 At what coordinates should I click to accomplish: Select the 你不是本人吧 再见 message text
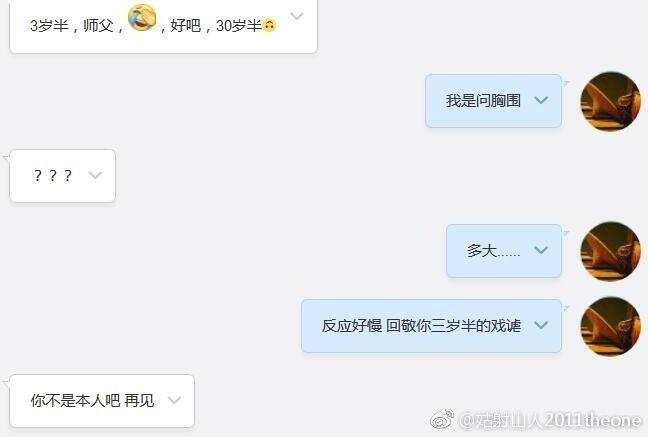[92, 401]
